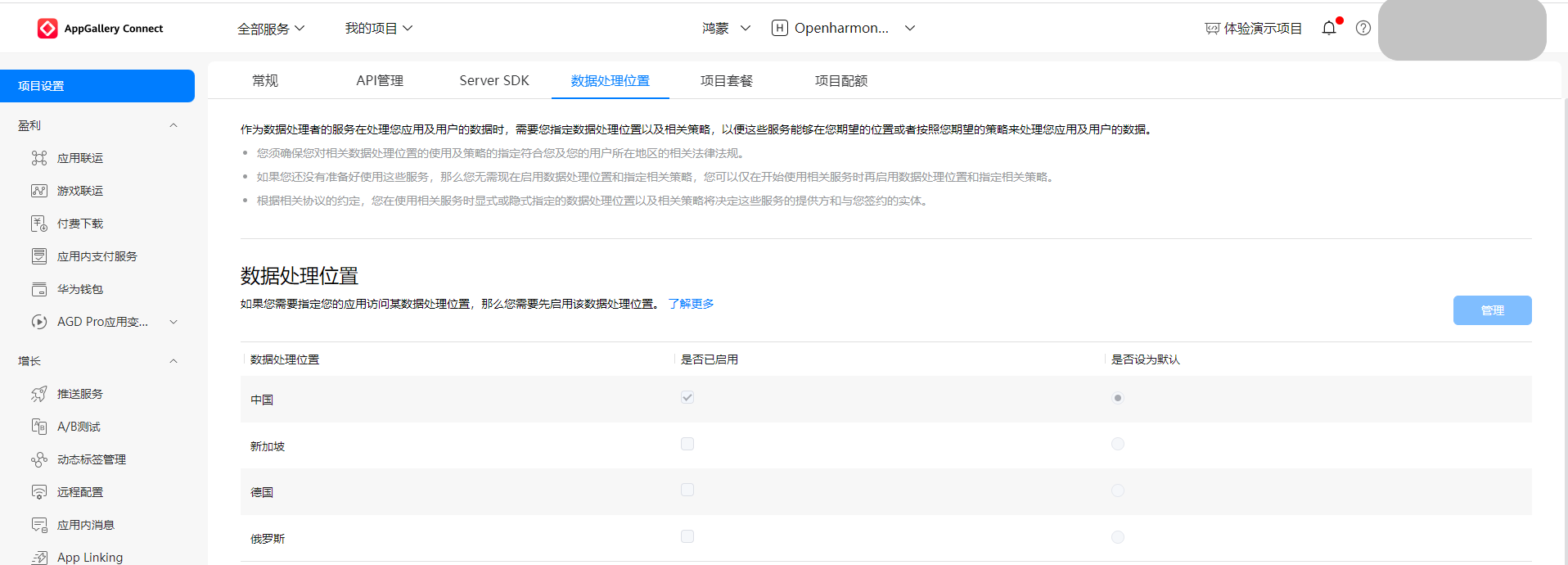Click the AGD Pro应用变 play icon
The width and height of the screenshot is (1568, 565).
[39, 322]
